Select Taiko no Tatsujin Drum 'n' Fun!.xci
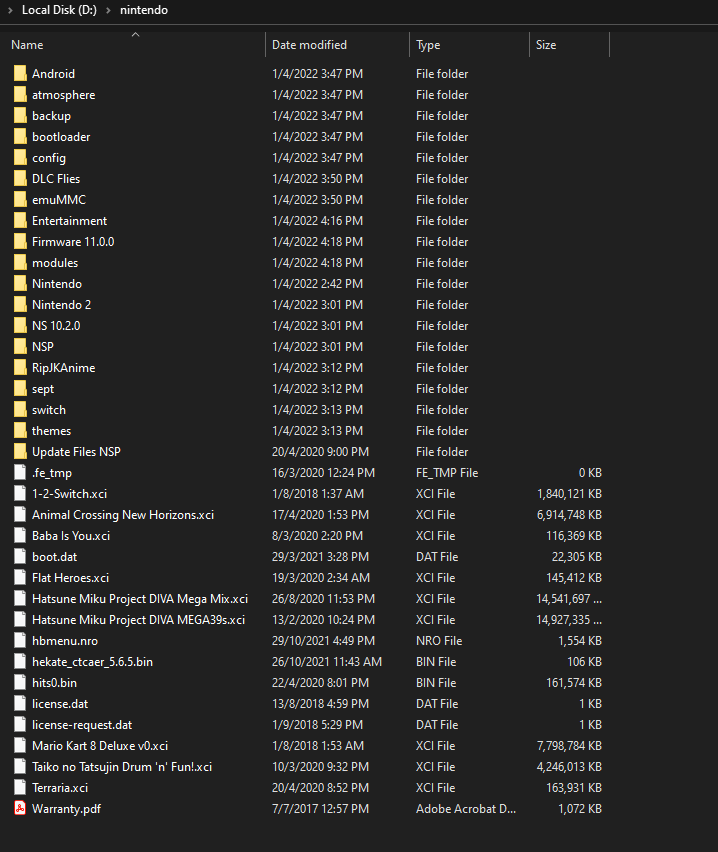Screen dimensions: 718x852 (x=122, y=767)
